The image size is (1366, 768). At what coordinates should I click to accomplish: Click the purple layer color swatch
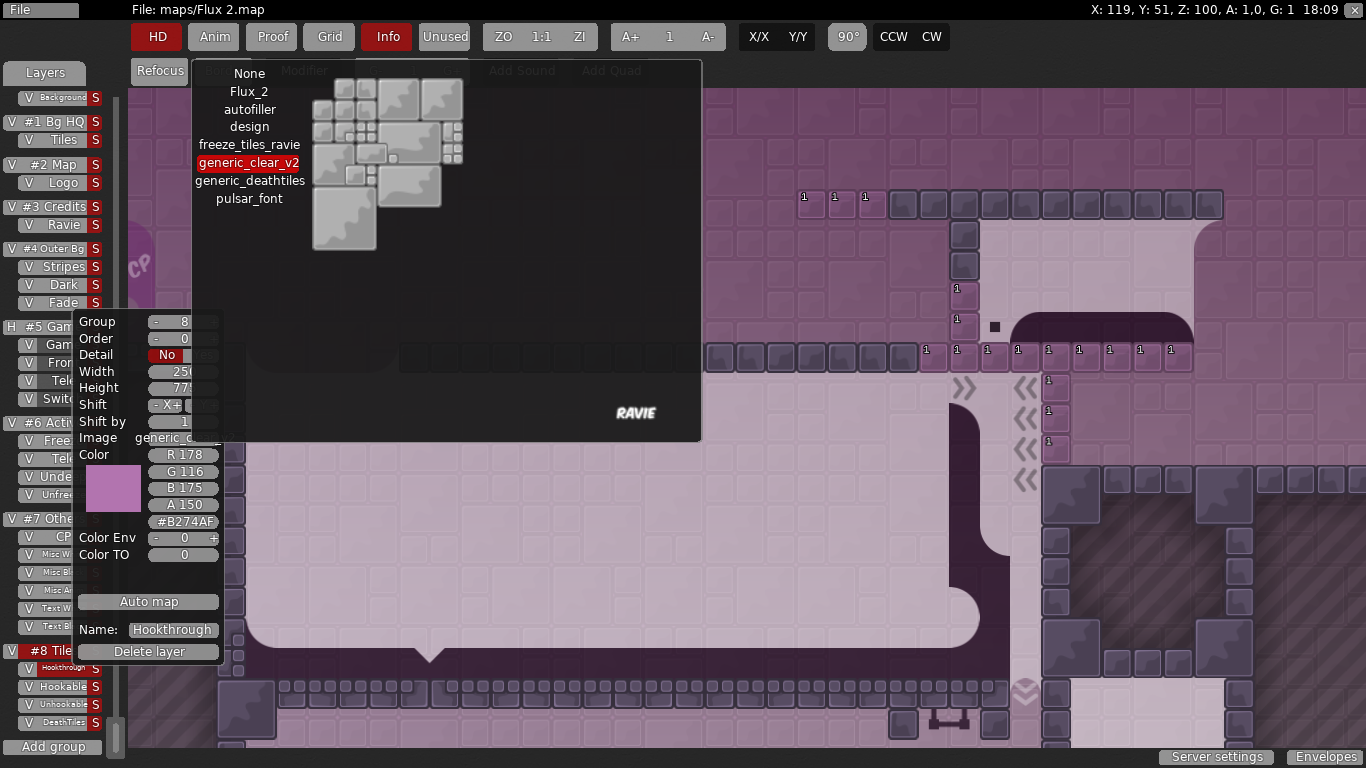(113, 488)
